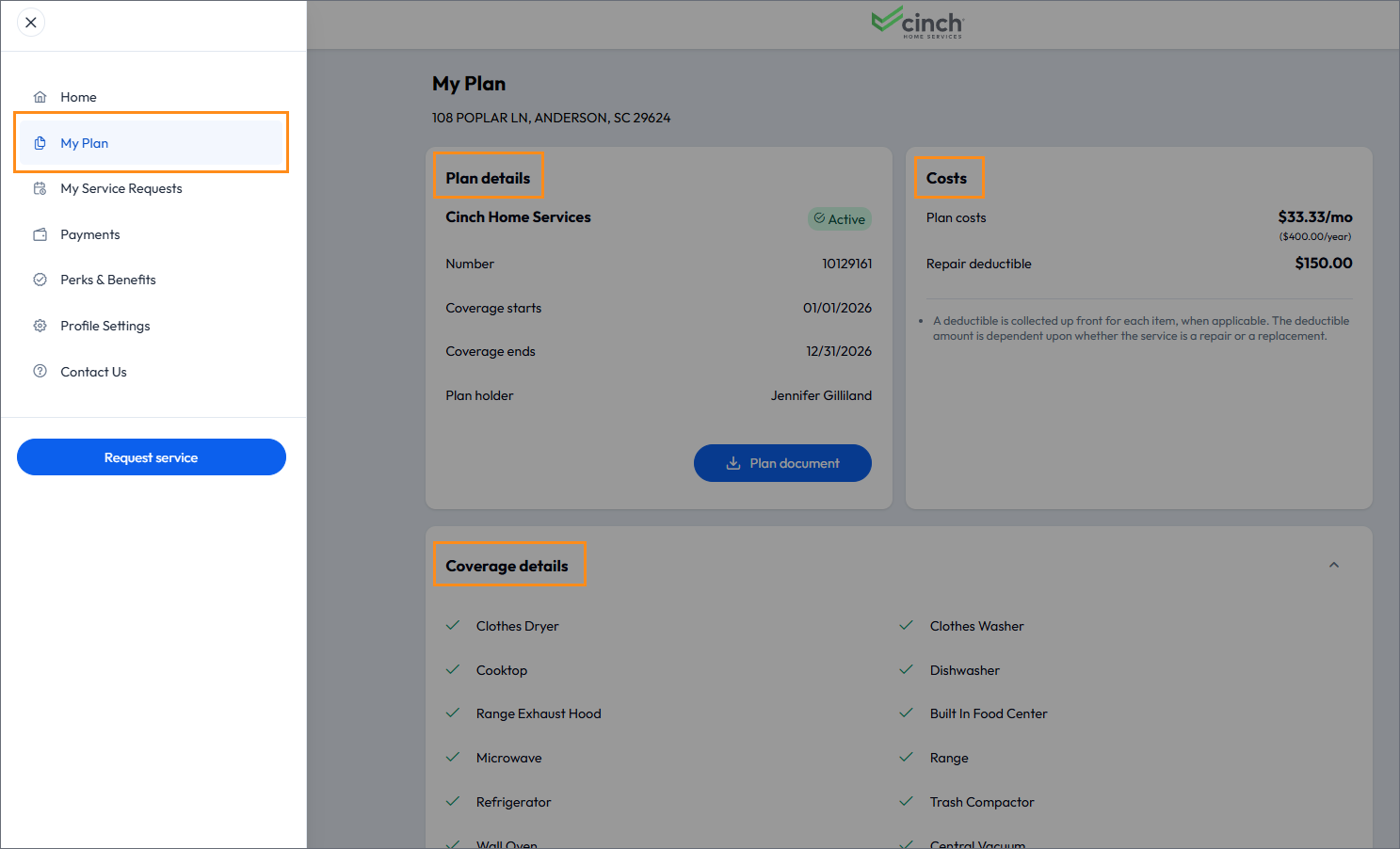Click the Cinch logo in header
This screenshot has width=1400, height=849.
(x=918, y=23)
